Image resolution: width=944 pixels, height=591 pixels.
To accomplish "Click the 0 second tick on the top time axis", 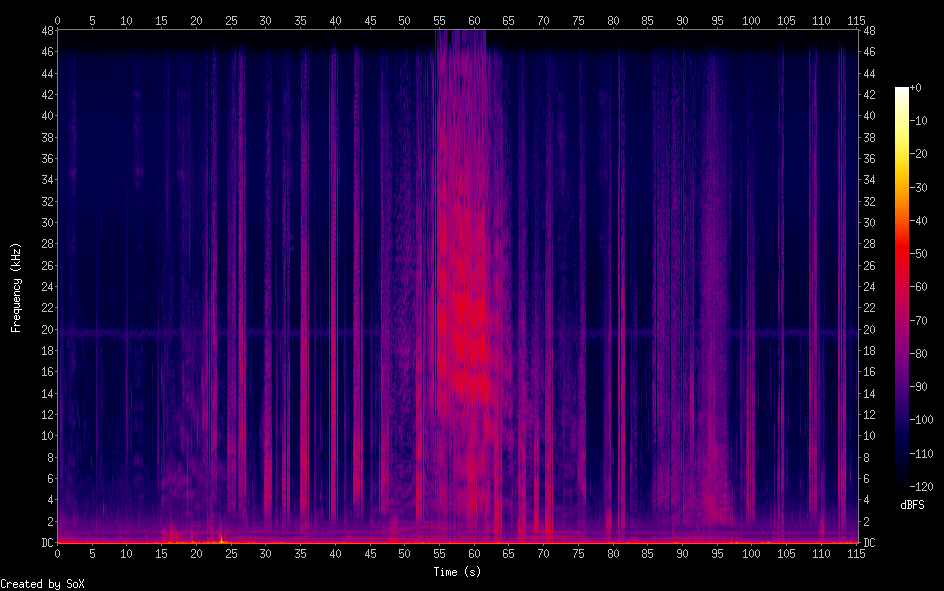I will pyautogui.click(x=57, y=20).
